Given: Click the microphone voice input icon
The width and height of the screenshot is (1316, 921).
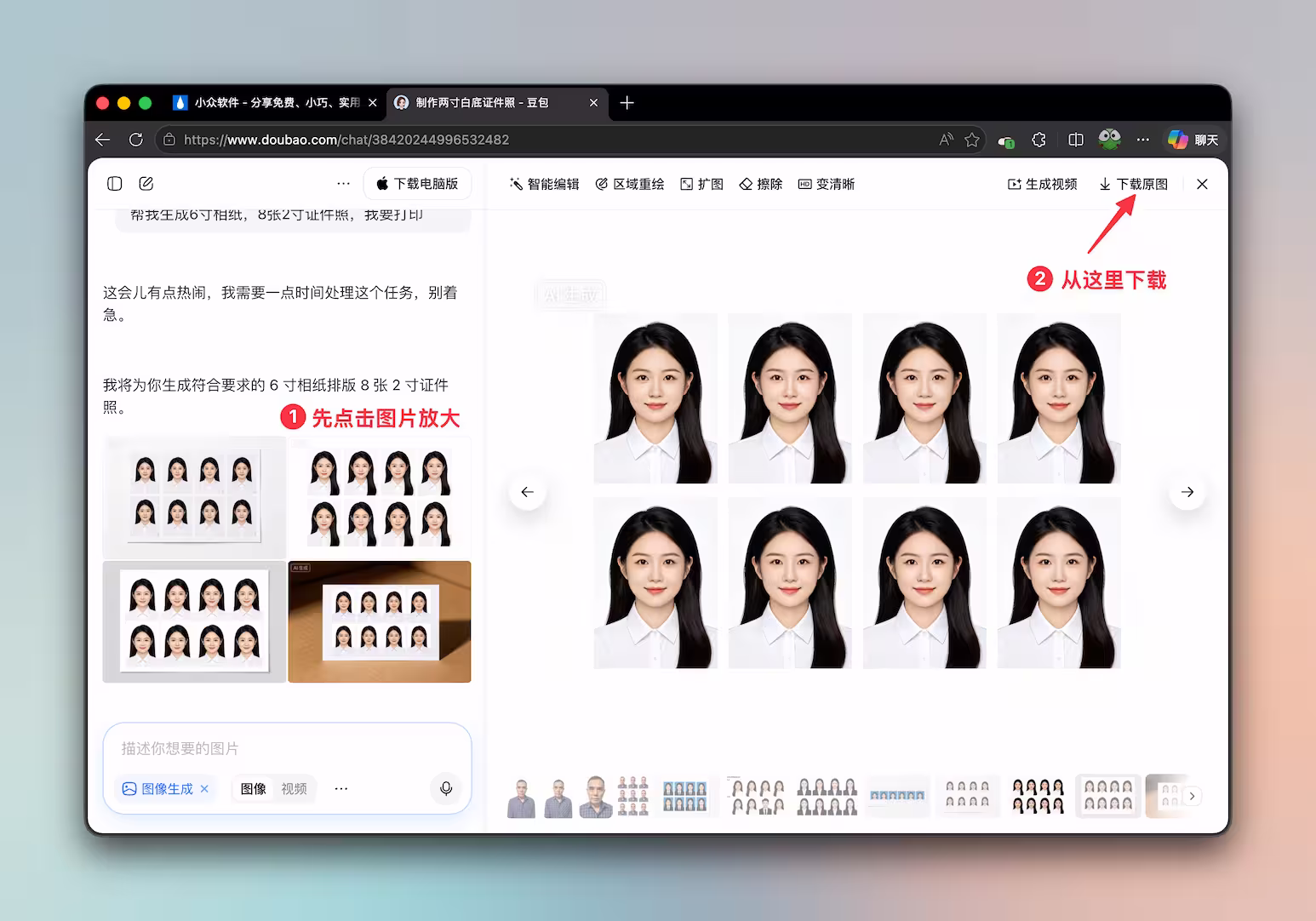Looking at the screenshot, I should 445,788.
